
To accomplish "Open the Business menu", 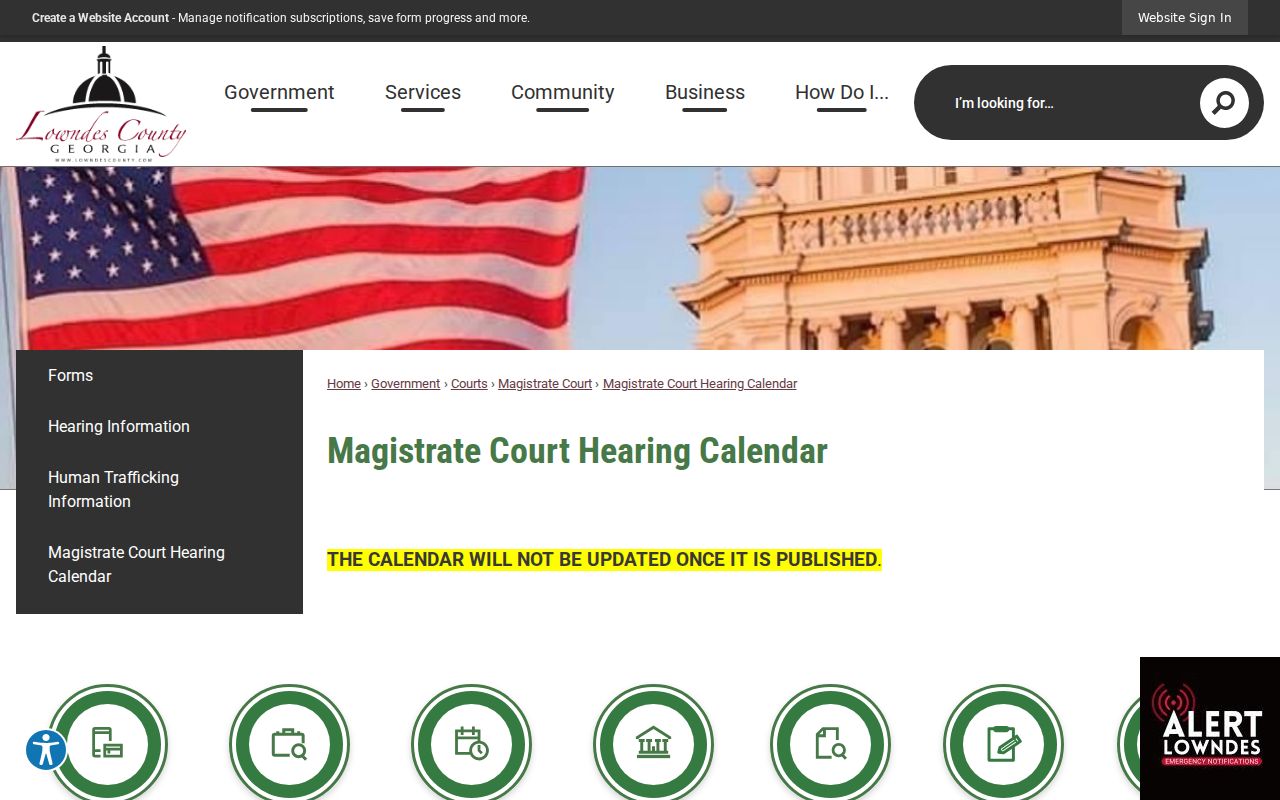I will (705, 93).
